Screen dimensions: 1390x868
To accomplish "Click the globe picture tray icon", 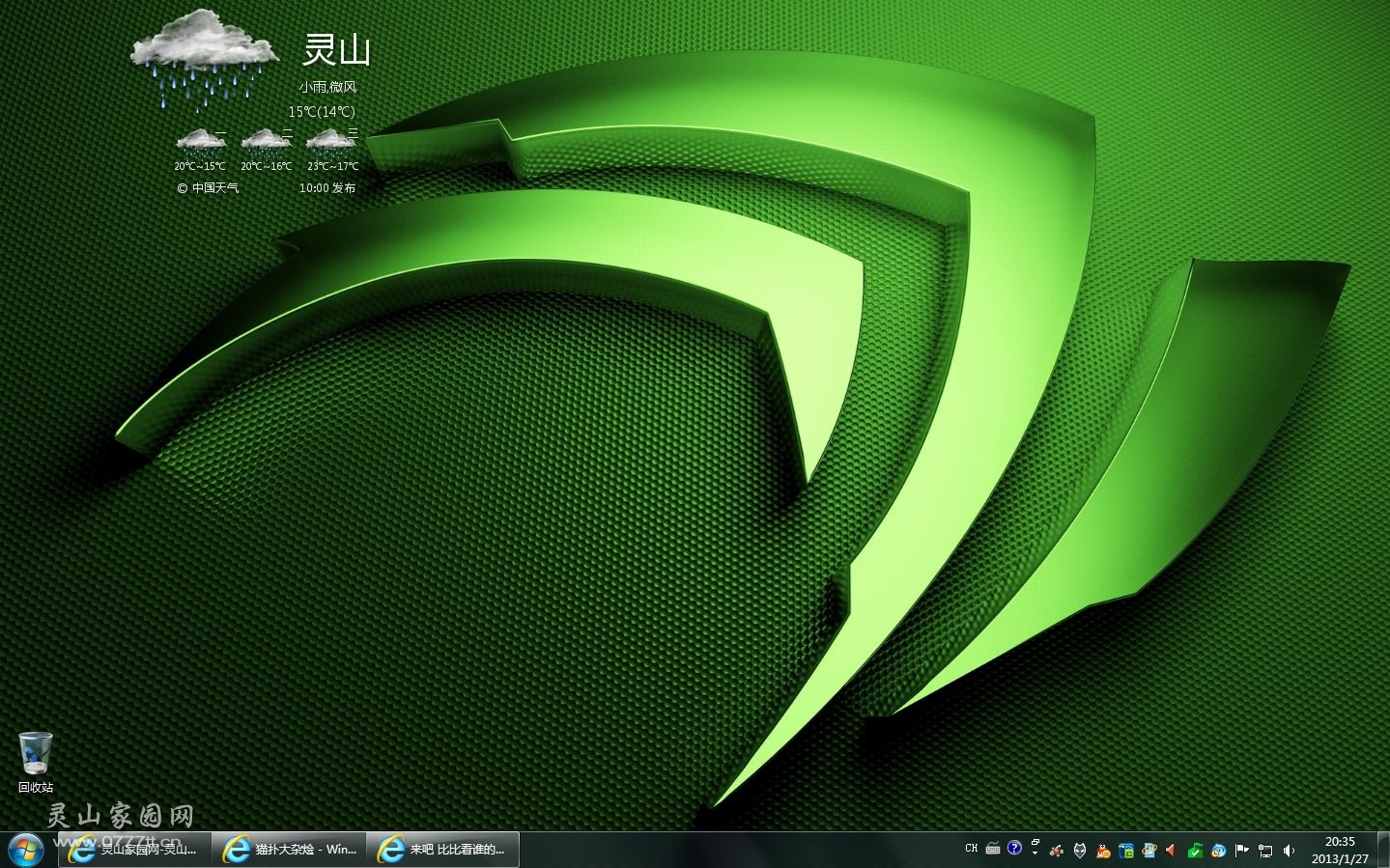I will tap(1149, 851).
